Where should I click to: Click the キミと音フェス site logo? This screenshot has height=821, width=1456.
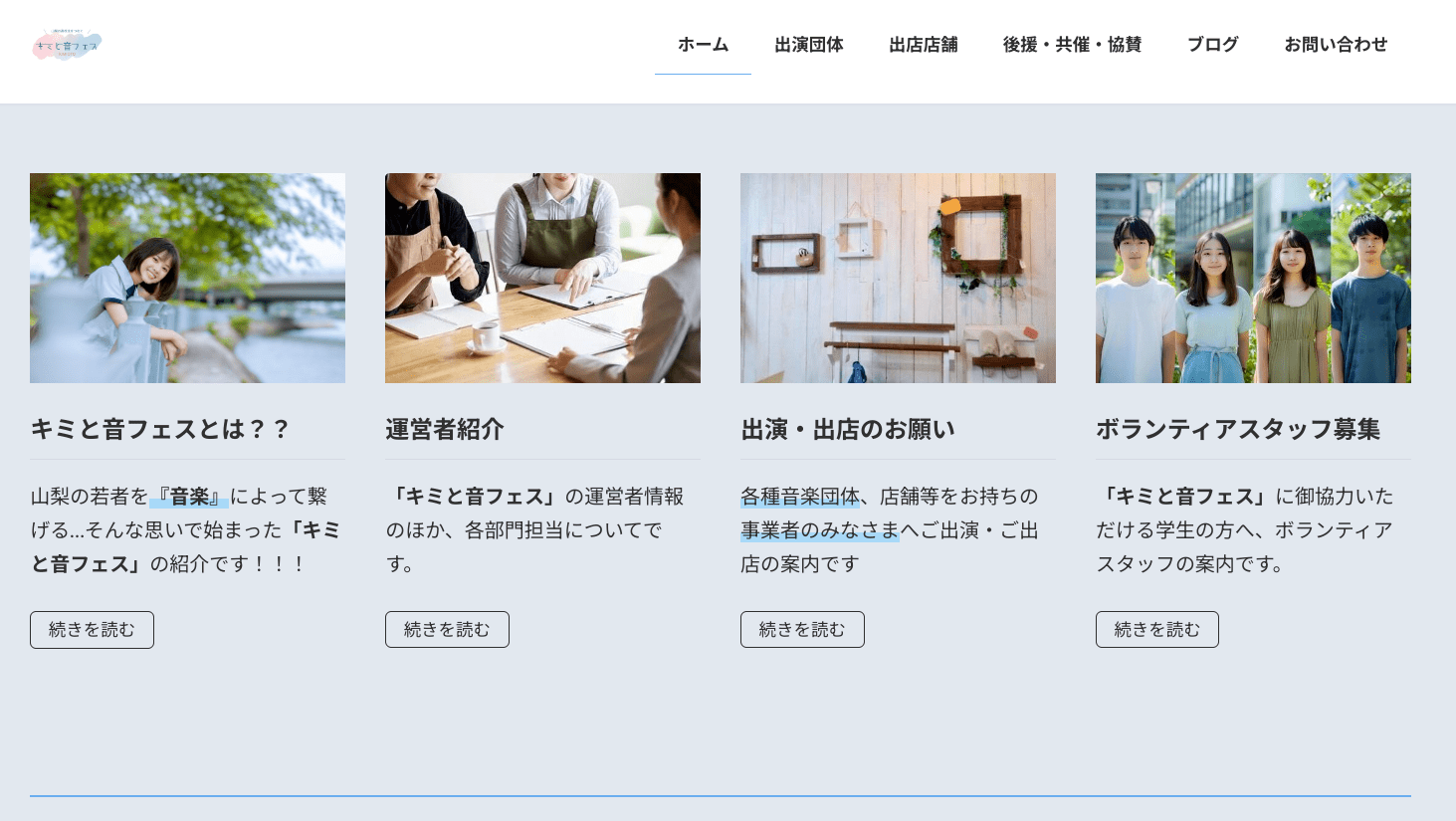67,45
